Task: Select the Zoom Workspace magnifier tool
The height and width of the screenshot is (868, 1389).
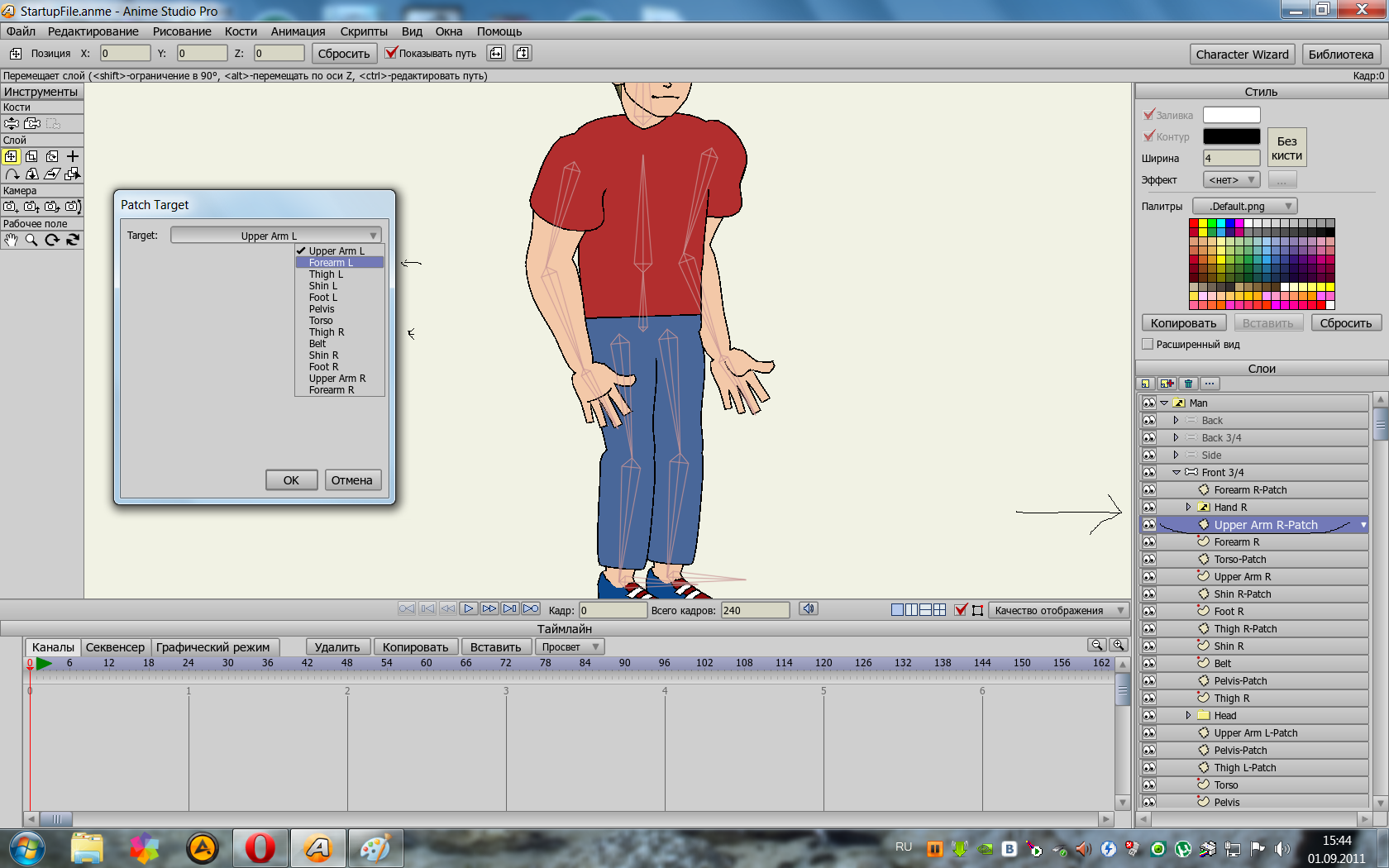Action: (31, 240)
